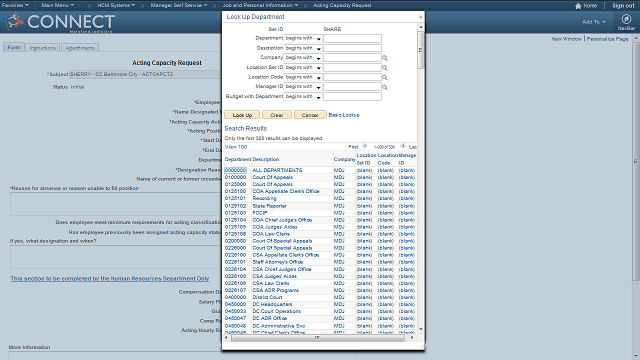The image size is (640, 360).
Task: Click View 100 link
Action: (236, 147)
